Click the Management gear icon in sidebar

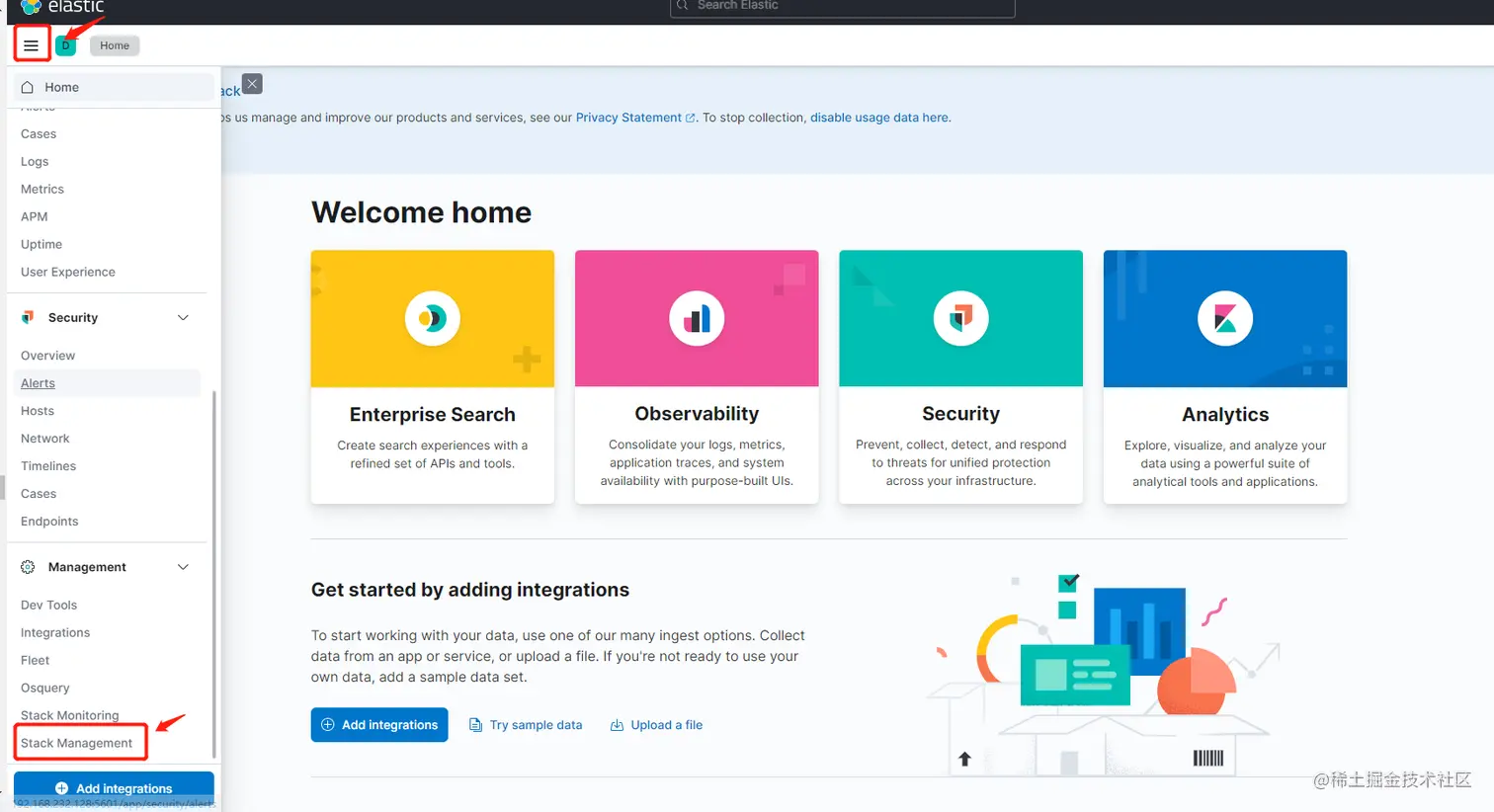28,567
